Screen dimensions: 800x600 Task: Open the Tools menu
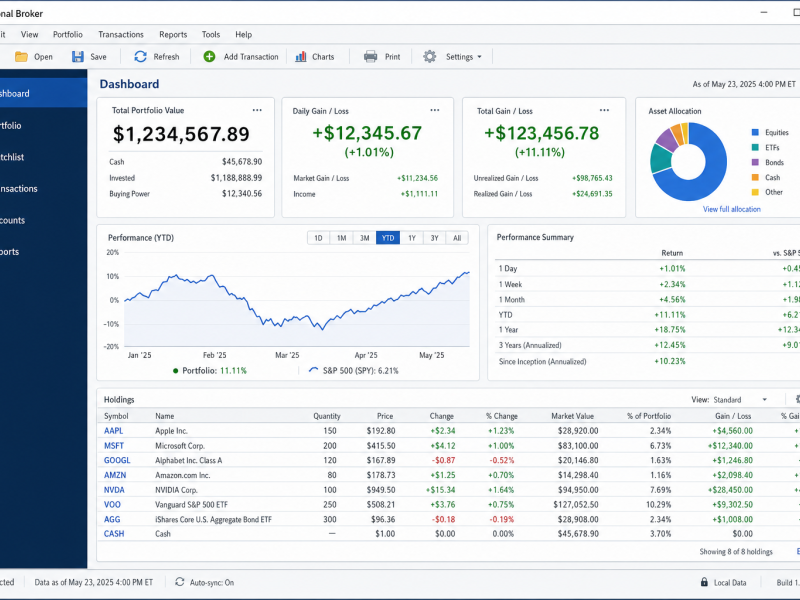pos(211,35)
